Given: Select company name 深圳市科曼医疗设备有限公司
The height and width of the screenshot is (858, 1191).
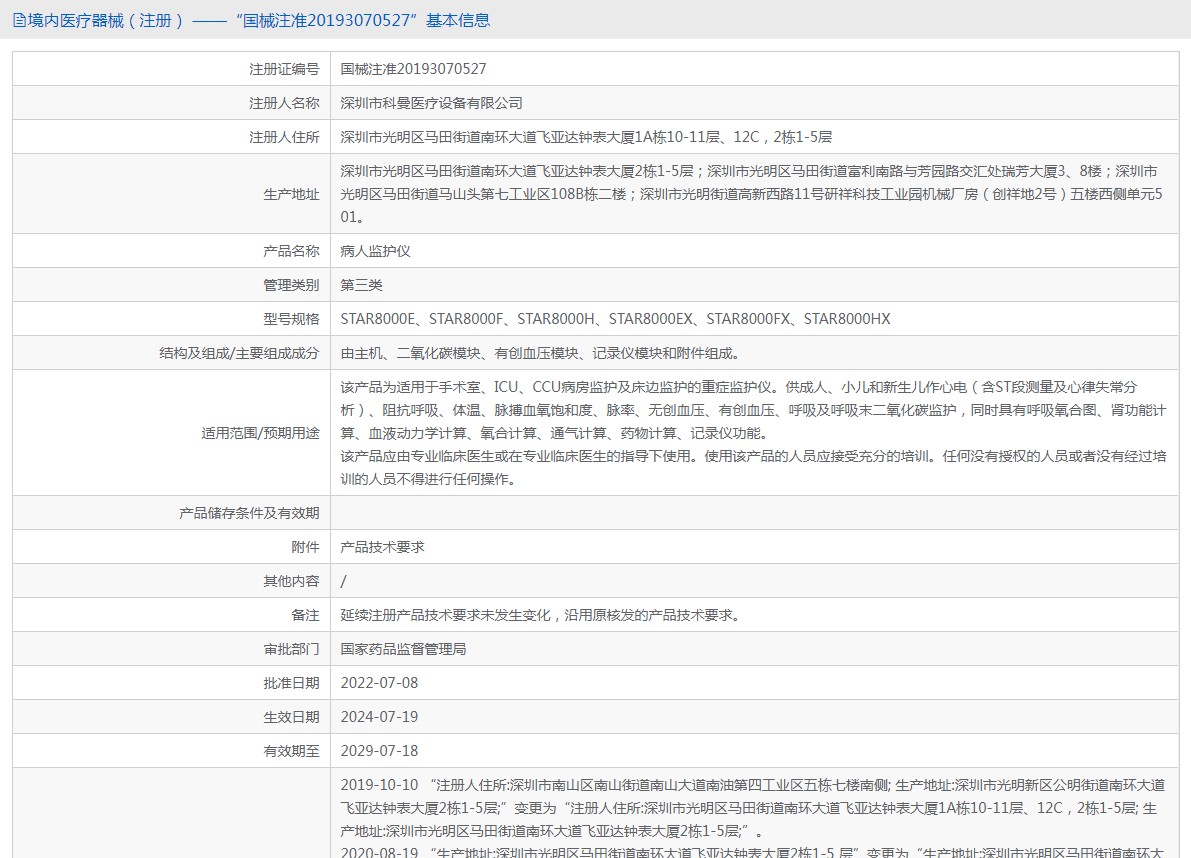Looking at the screenshot, I should (x=431, y=103).
